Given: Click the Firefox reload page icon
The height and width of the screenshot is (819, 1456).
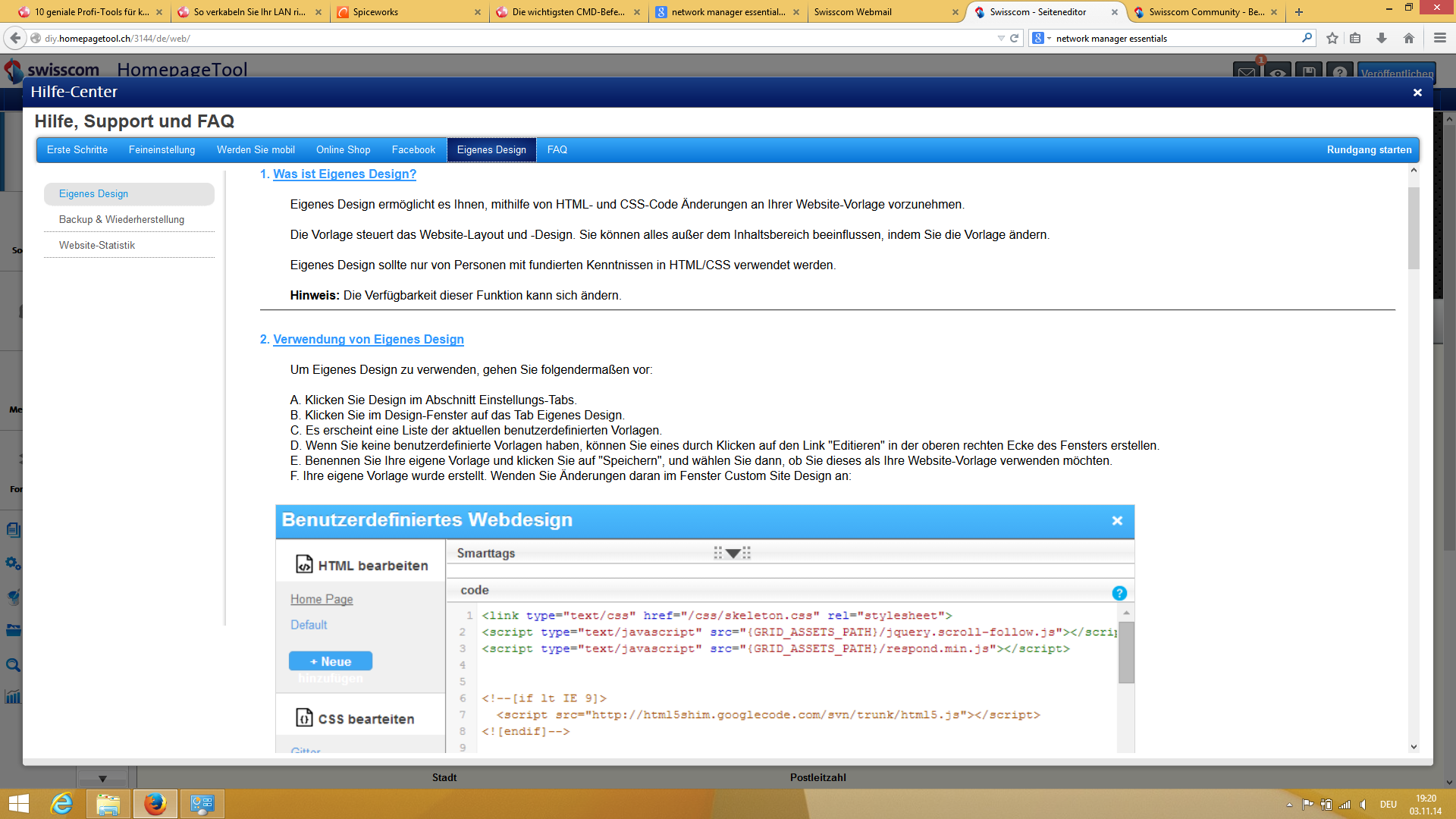Looking at the screenshot, I should pos(1014,38).
